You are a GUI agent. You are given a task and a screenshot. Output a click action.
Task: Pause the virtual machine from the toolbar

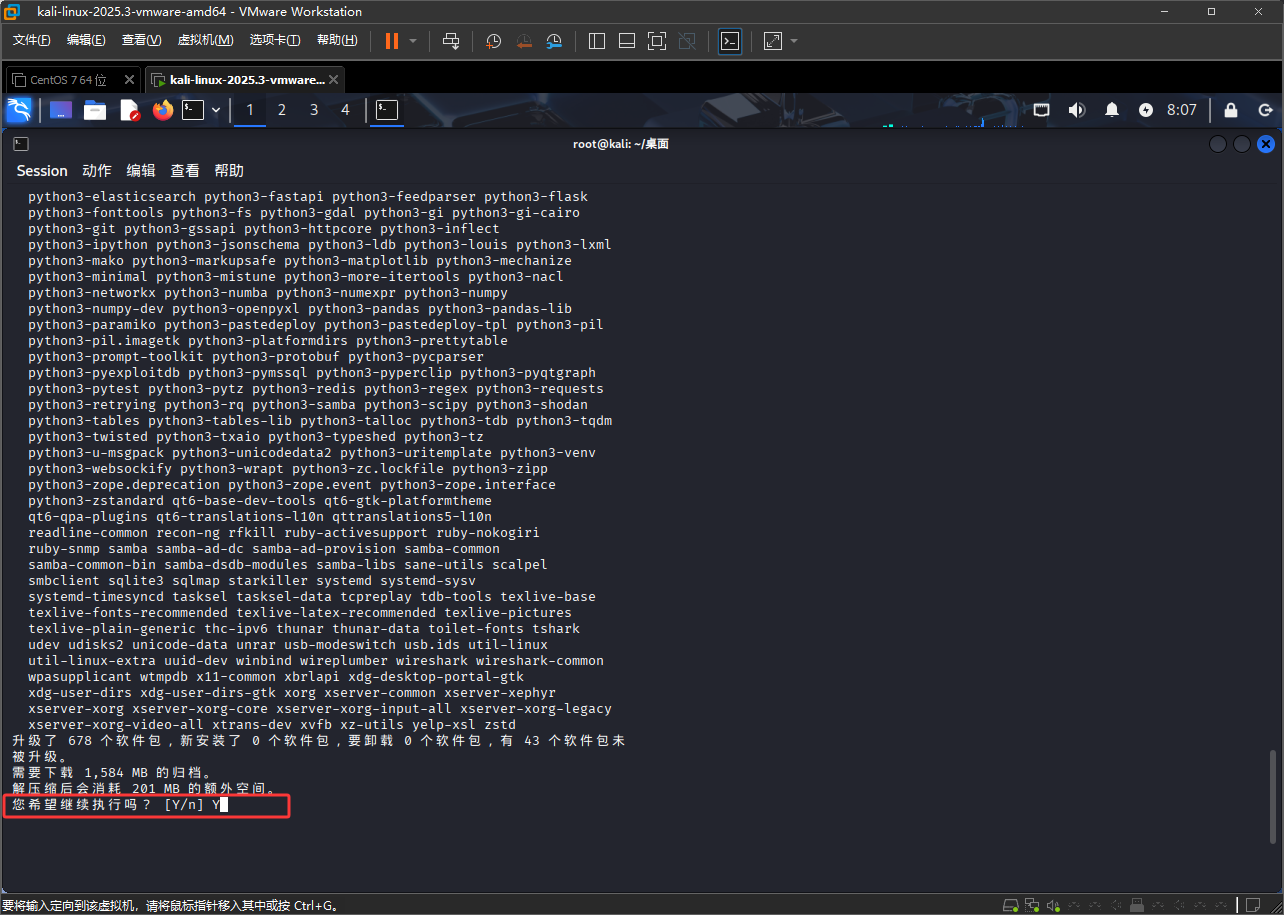[x=391, y=41]
